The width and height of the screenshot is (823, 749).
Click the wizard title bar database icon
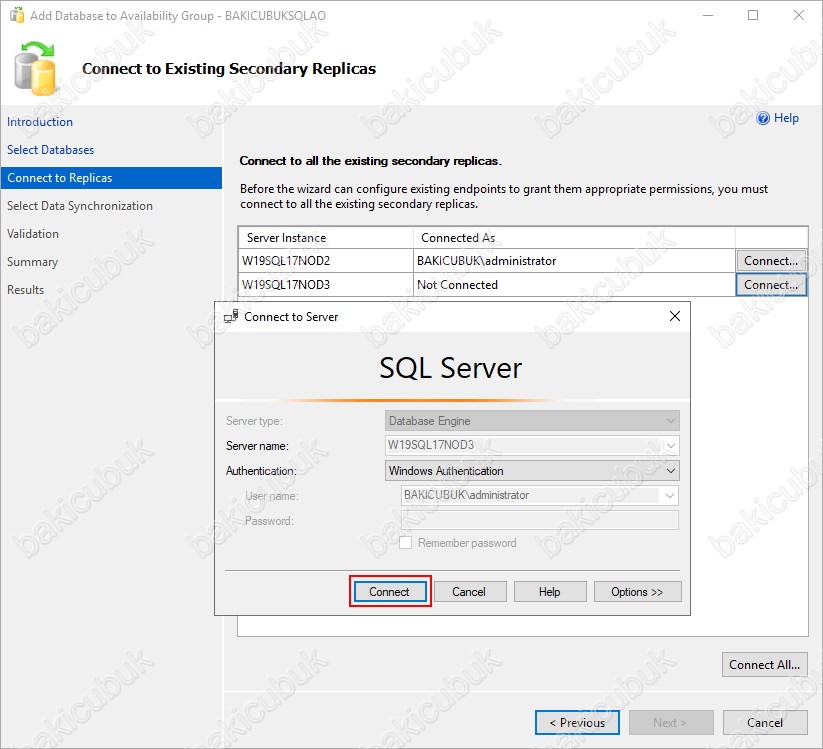click(x=17, y=15)
